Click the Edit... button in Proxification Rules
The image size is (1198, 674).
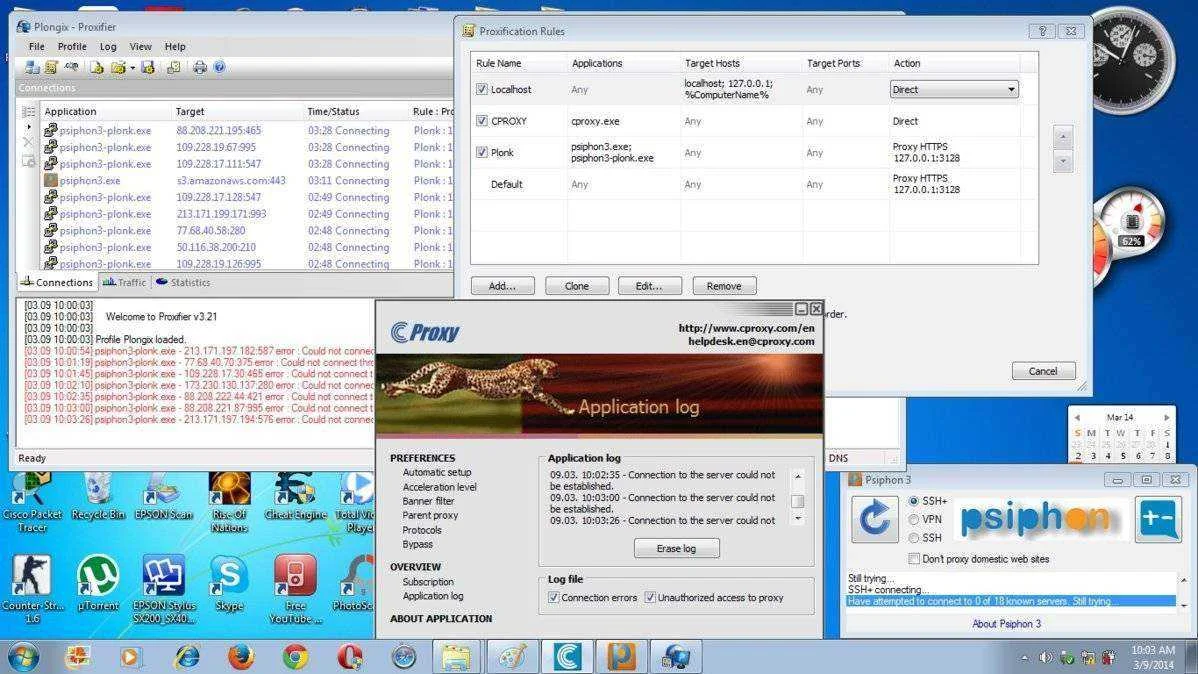pos(649,286)
